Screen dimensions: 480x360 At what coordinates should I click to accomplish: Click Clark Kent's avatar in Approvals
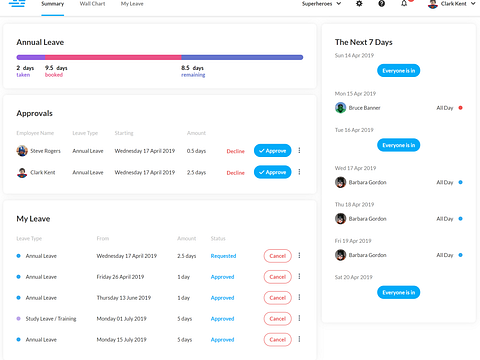(22, 172)
